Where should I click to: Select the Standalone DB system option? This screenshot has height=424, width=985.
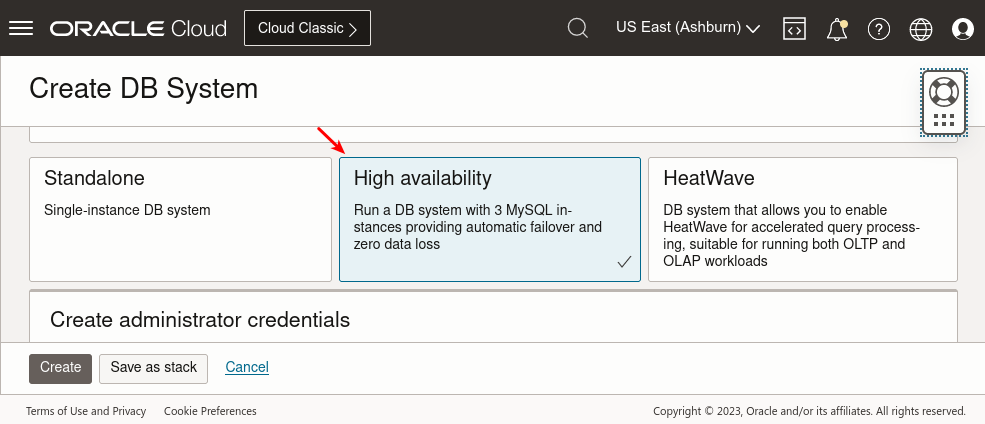click(180, 219)
